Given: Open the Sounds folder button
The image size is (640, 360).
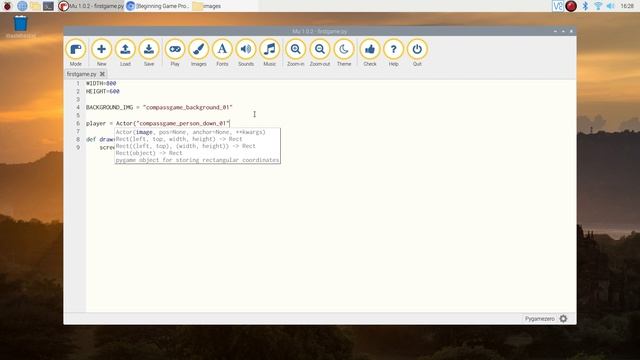Looking at the screenshot, I should [x=246, y=53].
